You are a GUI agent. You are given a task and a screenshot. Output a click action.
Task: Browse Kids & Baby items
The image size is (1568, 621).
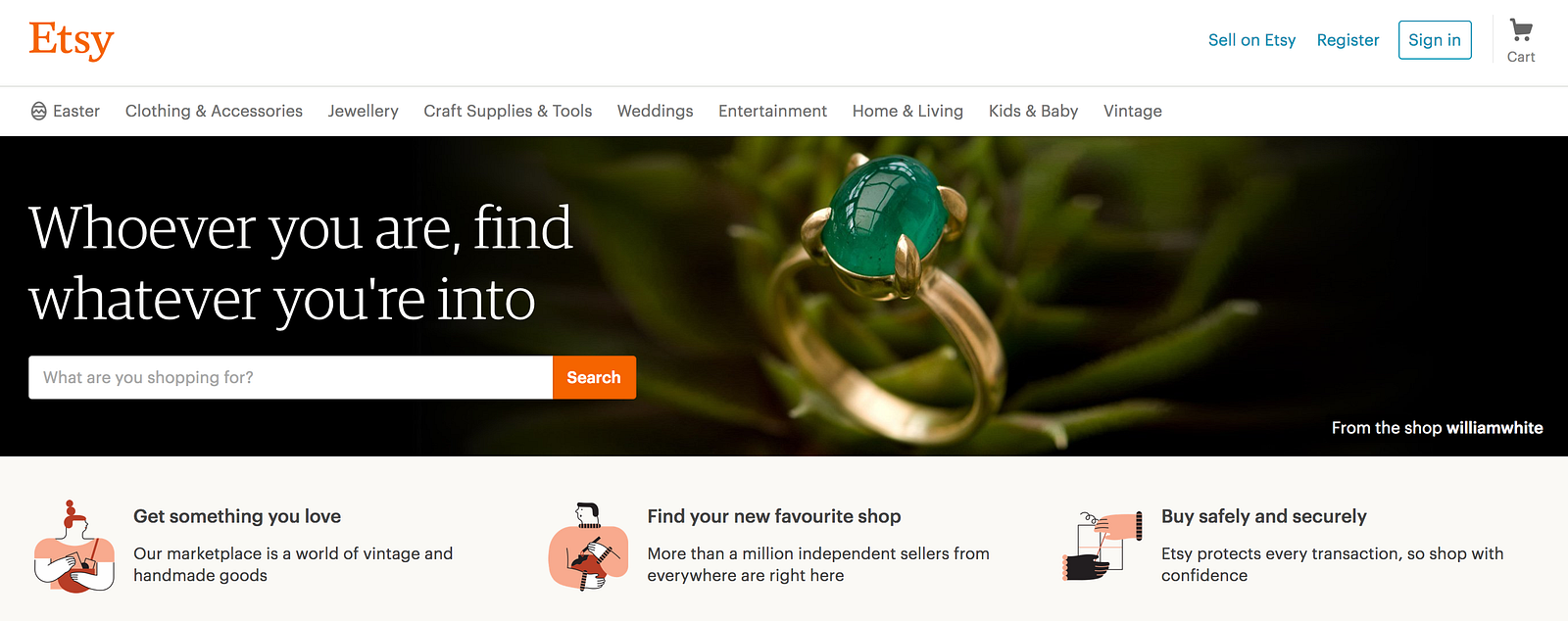tap(1033, 111)
